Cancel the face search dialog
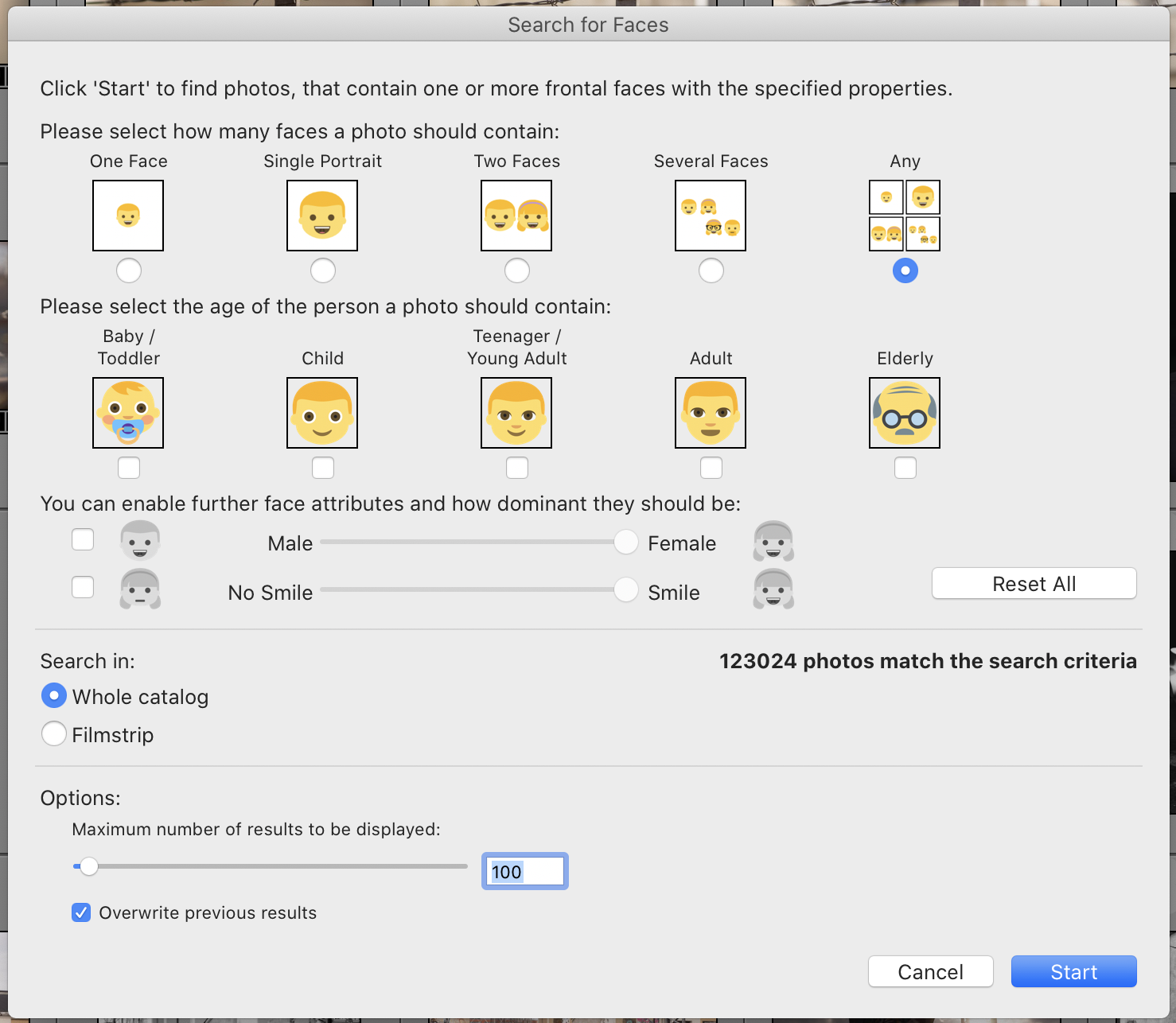This screenshot has height=1023, width=1176. 931,971
